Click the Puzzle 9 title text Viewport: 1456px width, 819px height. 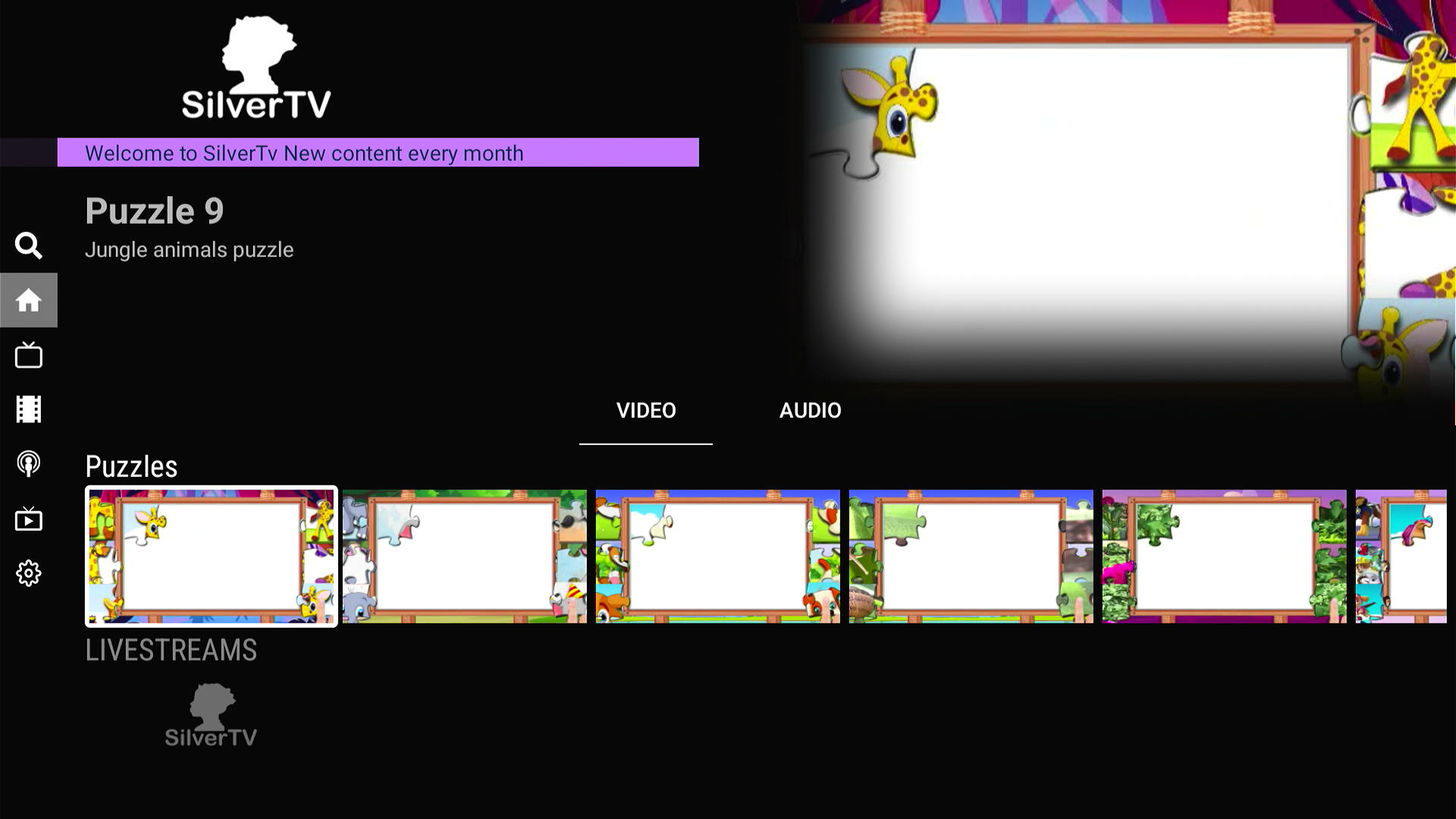155,211
